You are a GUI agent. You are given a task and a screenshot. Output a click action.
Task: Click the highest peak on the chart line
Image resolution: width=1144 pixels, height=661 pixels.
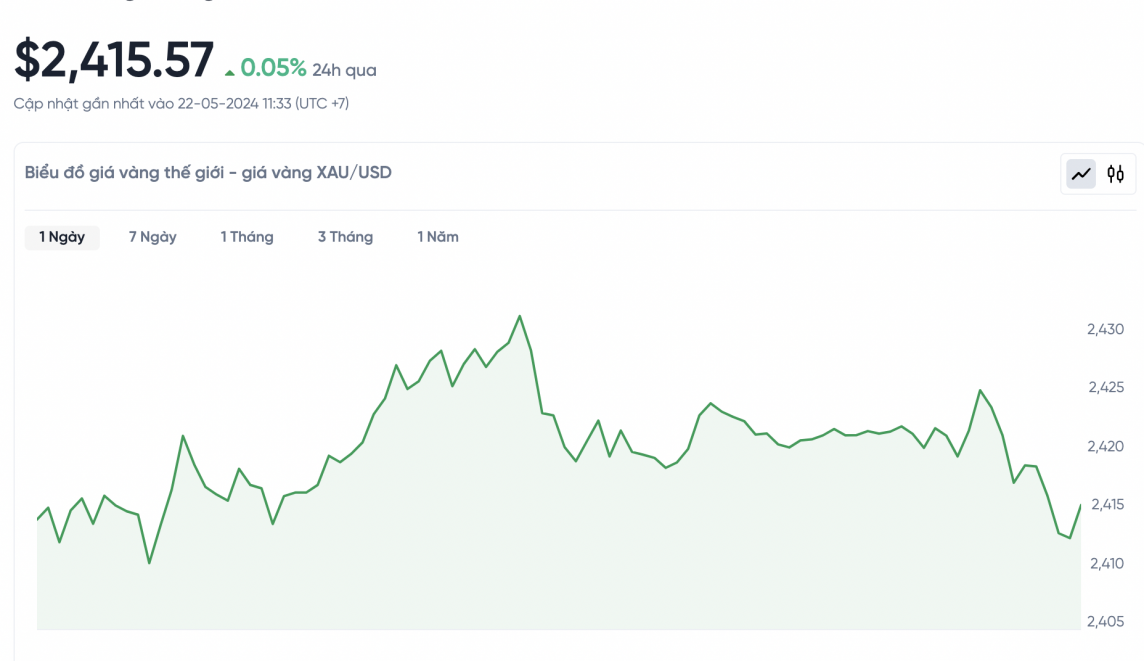[x=520, y=316]
